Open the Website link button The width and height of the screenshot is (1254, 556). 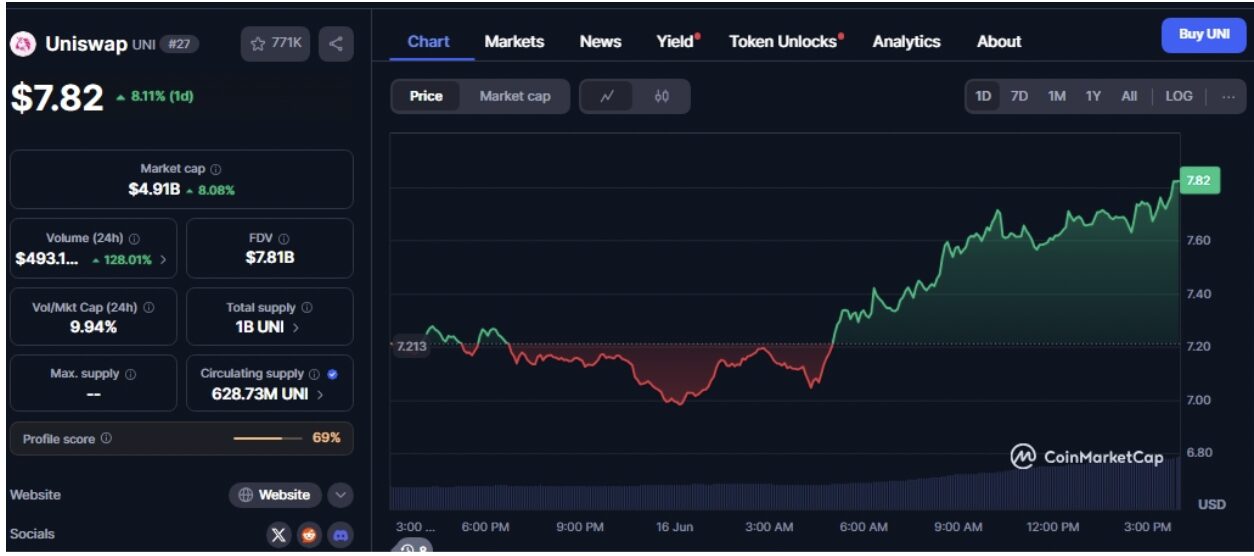[276, 494]
